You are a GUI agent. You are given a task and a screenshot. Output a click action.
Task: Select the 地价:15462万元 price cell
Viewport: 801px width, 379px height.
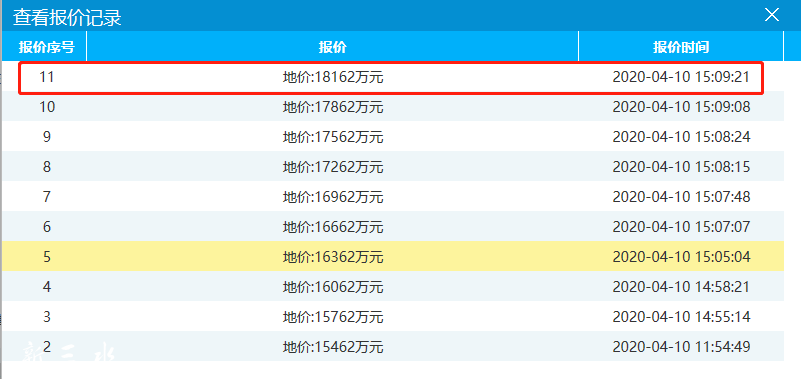pyautogui.click(x=333, y=347)
